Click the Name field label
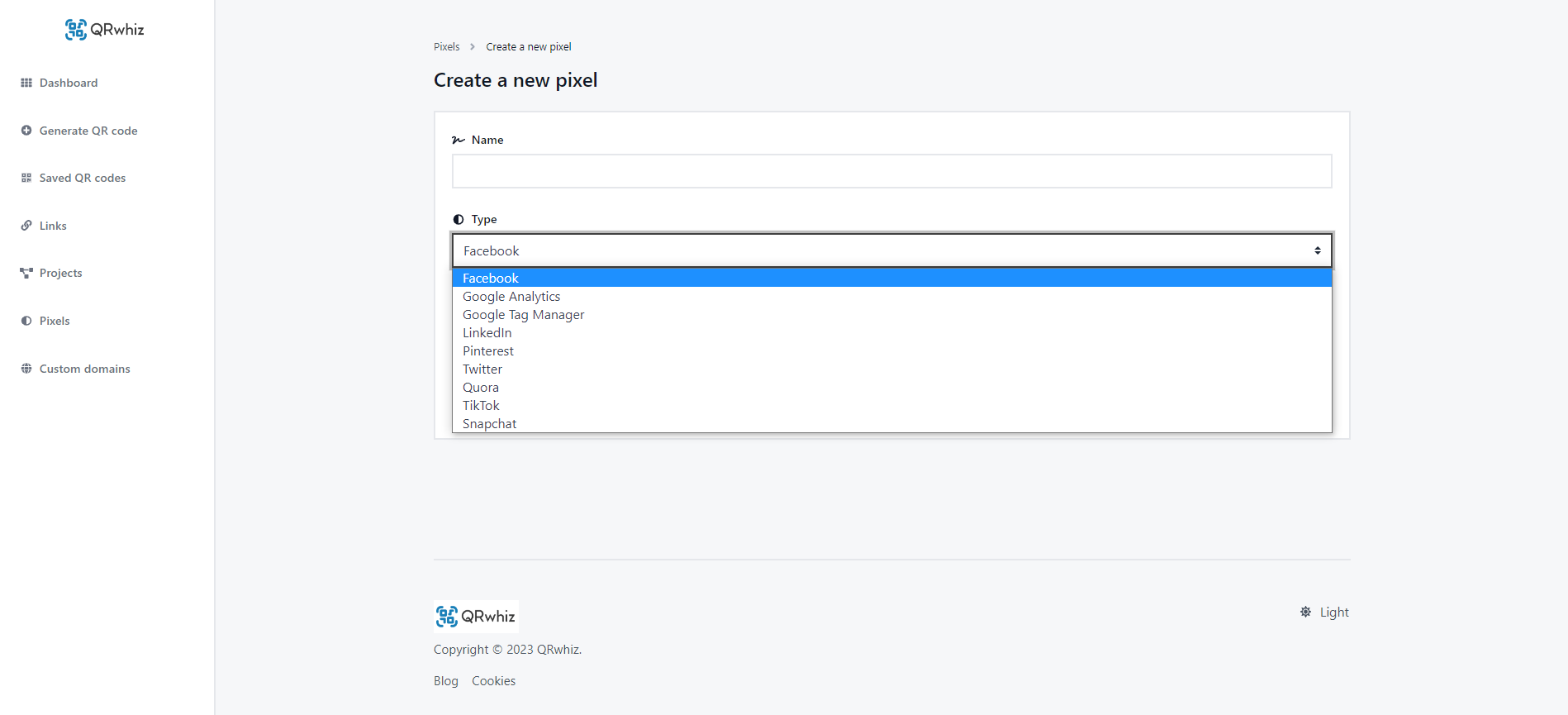This screenshot has width=1568, height=715. pyautogui.click(x=487, y=140)
